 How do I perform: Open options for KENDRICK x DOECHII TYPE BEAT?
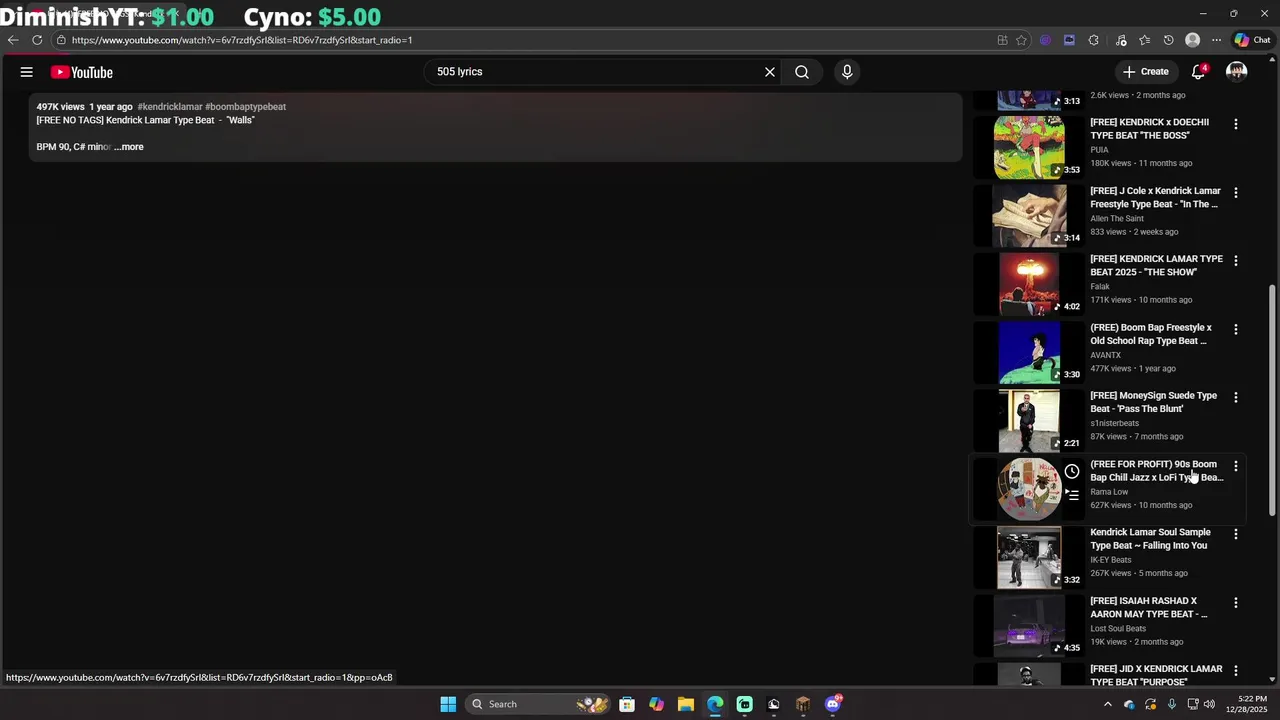tap(1236, 124)
